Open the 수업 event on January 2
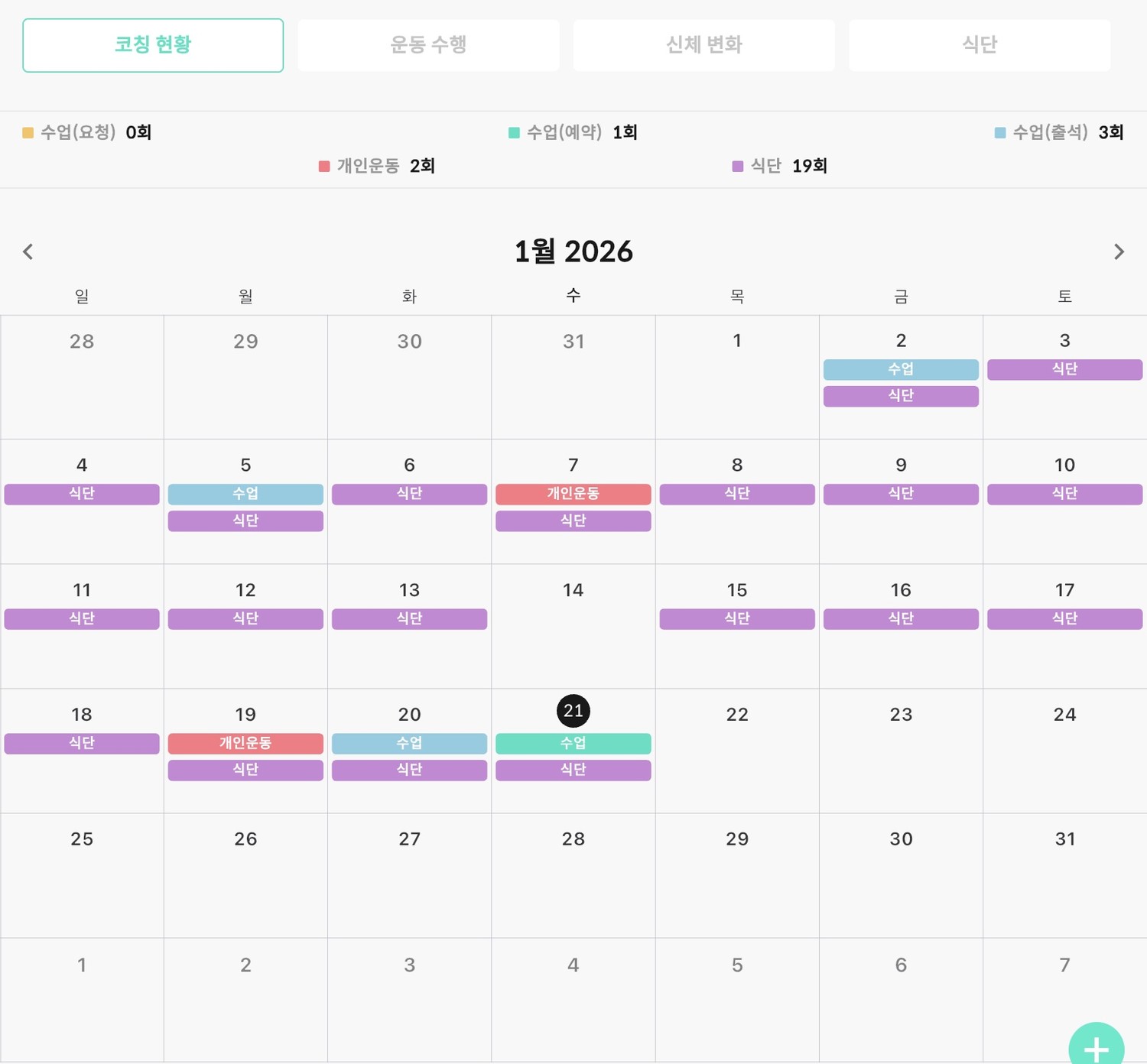The height and width of the screenshot is (1064, 1147). [x=901, y=369]
